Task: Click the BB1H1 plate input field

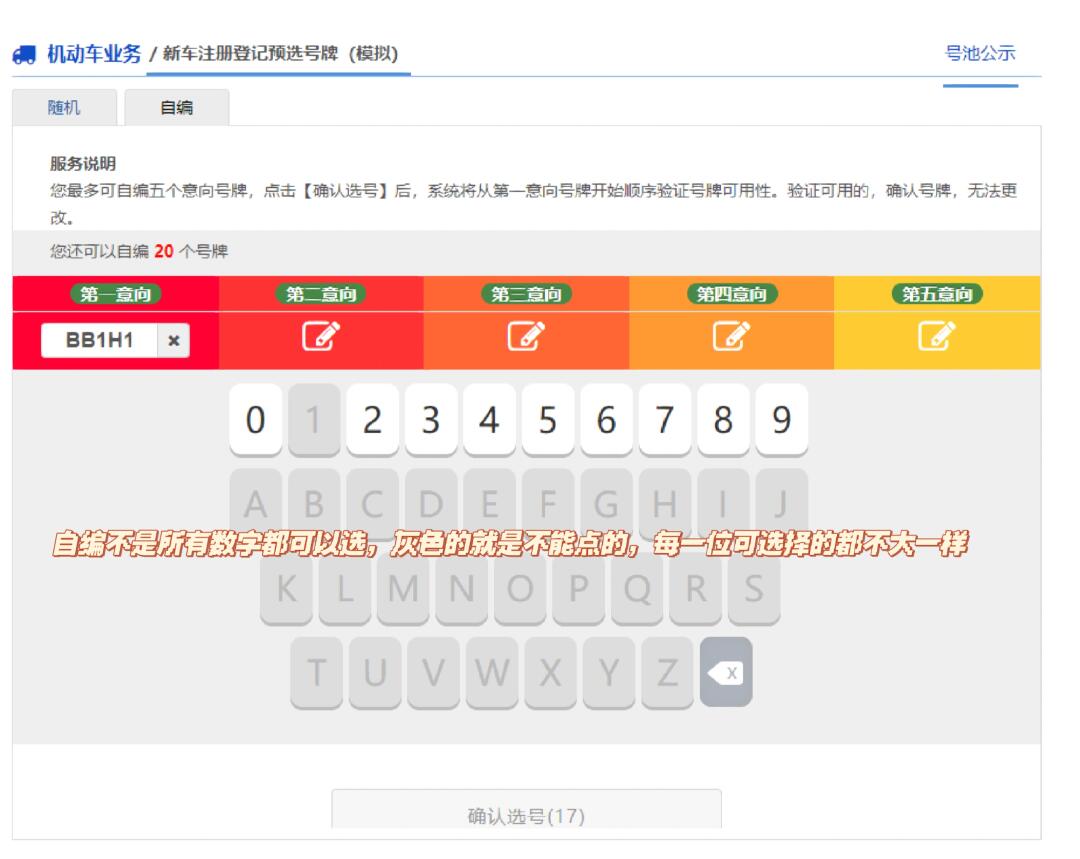Action: 99,340
